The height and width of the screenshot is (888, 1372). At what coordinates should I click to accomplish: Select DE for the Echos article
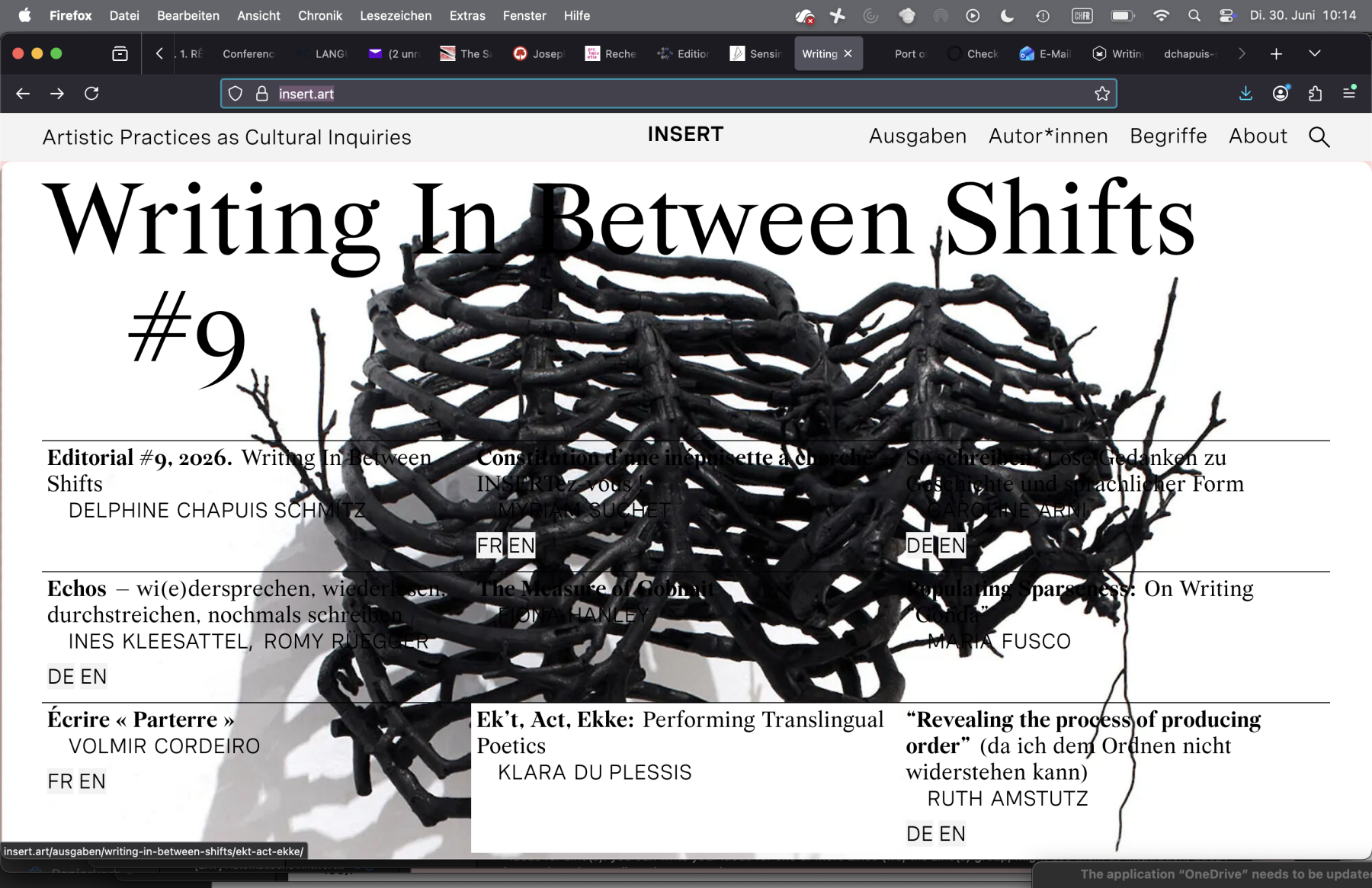(61, 677)
